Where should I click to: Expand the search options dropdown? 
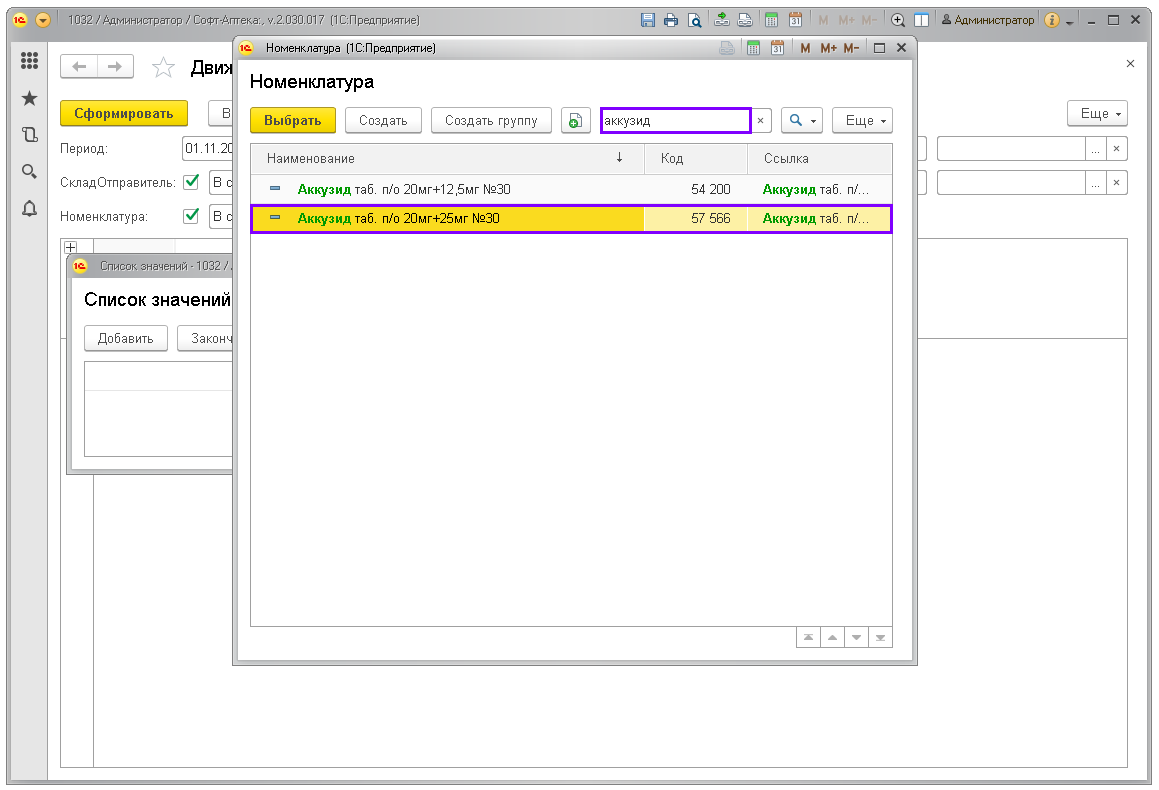(x=801, y=121)
